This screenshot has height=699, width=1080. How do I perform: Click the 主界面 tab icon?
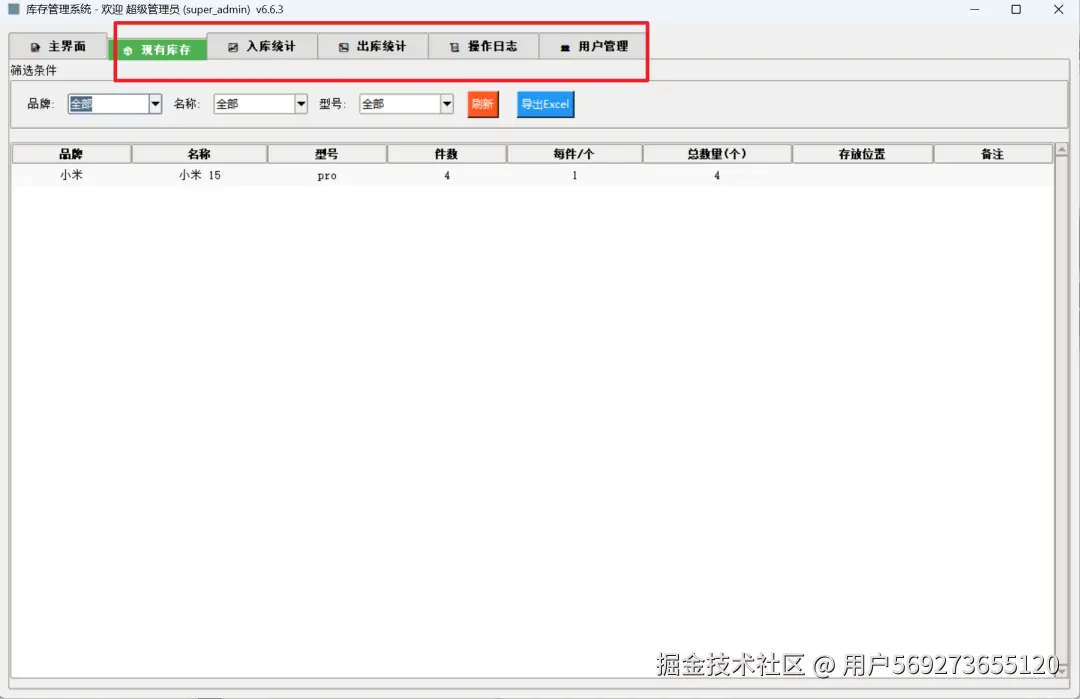(x=35, y=48)
